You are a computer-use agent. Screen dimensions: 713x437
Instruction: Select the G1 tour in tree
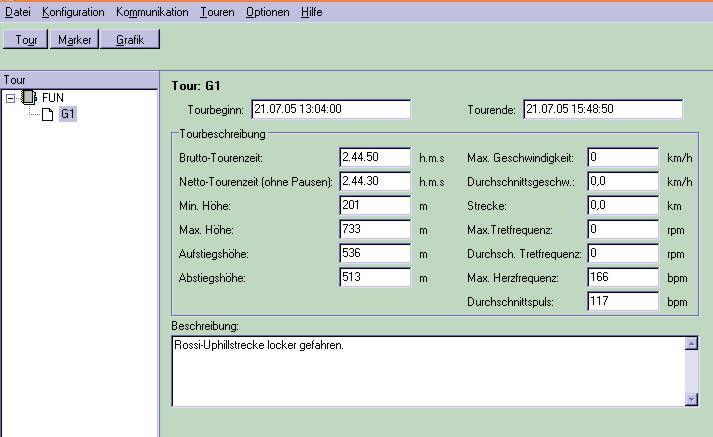(67, 114)
